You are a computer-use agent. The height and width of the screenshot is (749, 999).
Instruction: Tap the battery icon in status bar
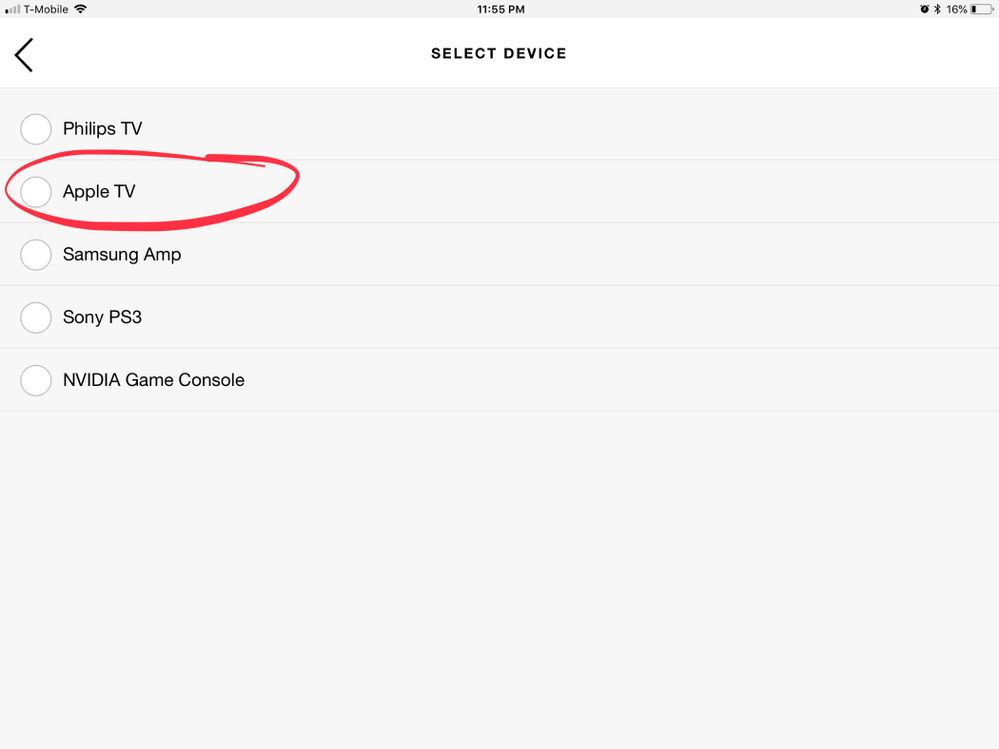[x=980, y=9]
